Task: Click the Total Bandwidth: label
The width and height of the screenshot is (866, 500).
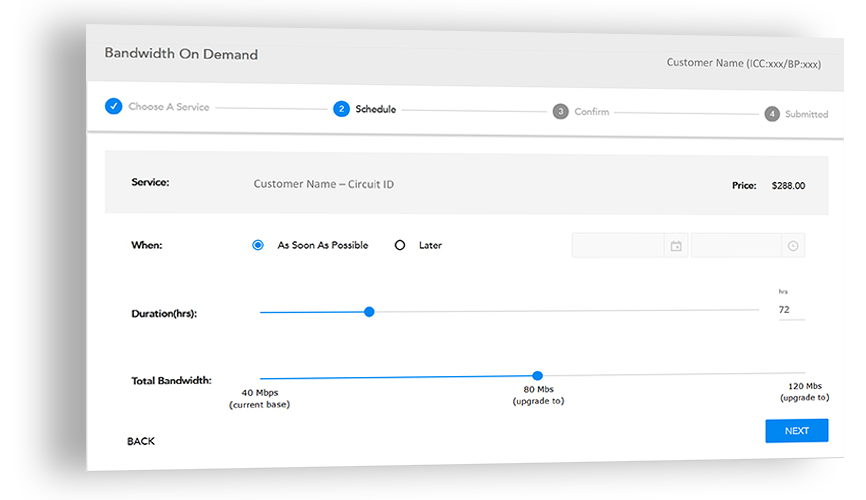Action: [x=171, y=381]
